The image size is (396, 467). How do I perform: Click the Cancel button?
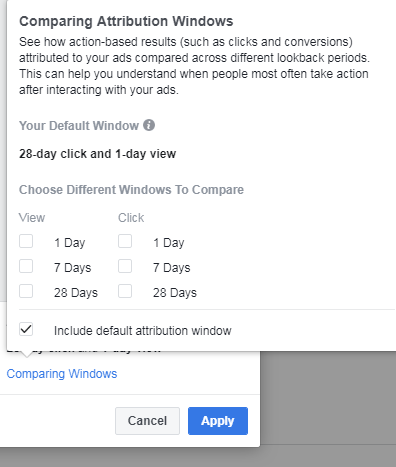147,421
